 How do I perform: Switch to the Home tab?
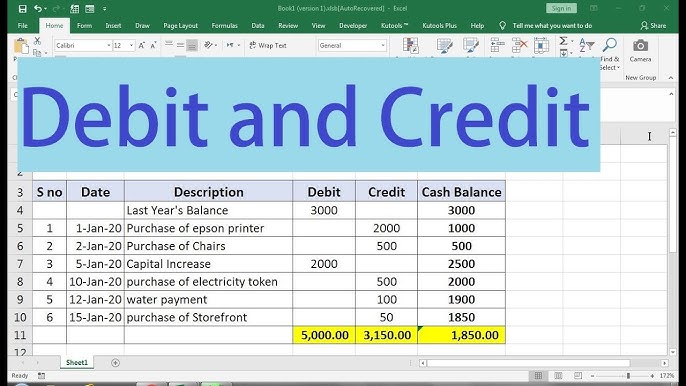54,26
